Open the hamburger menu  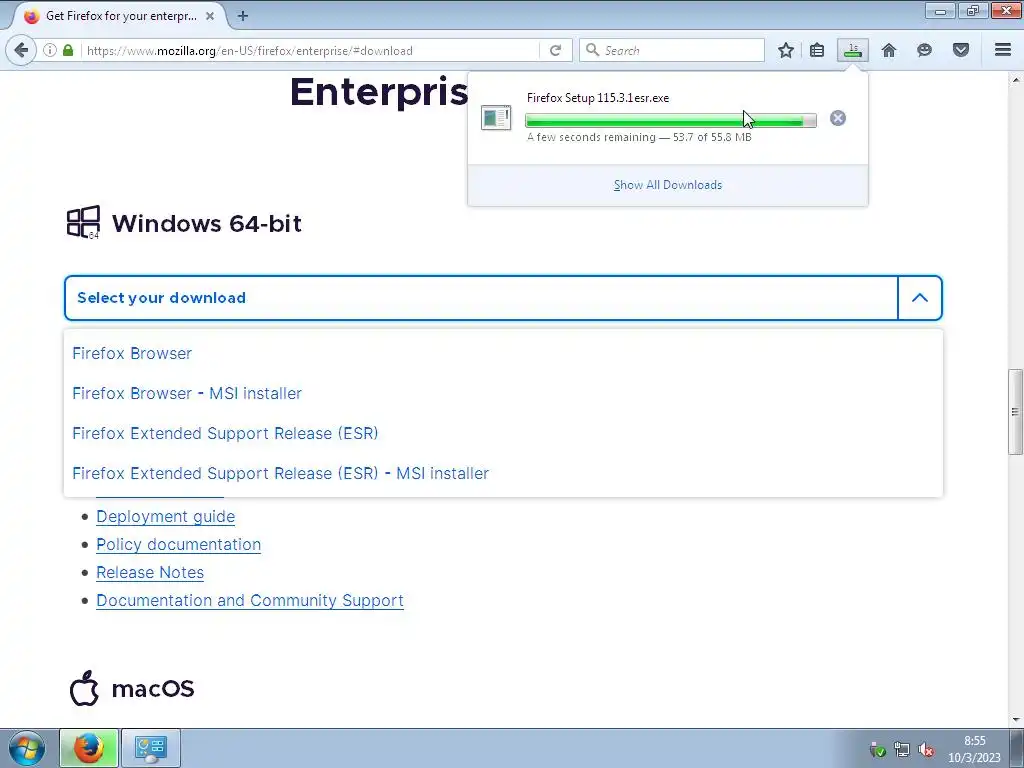pos(1003,50)
